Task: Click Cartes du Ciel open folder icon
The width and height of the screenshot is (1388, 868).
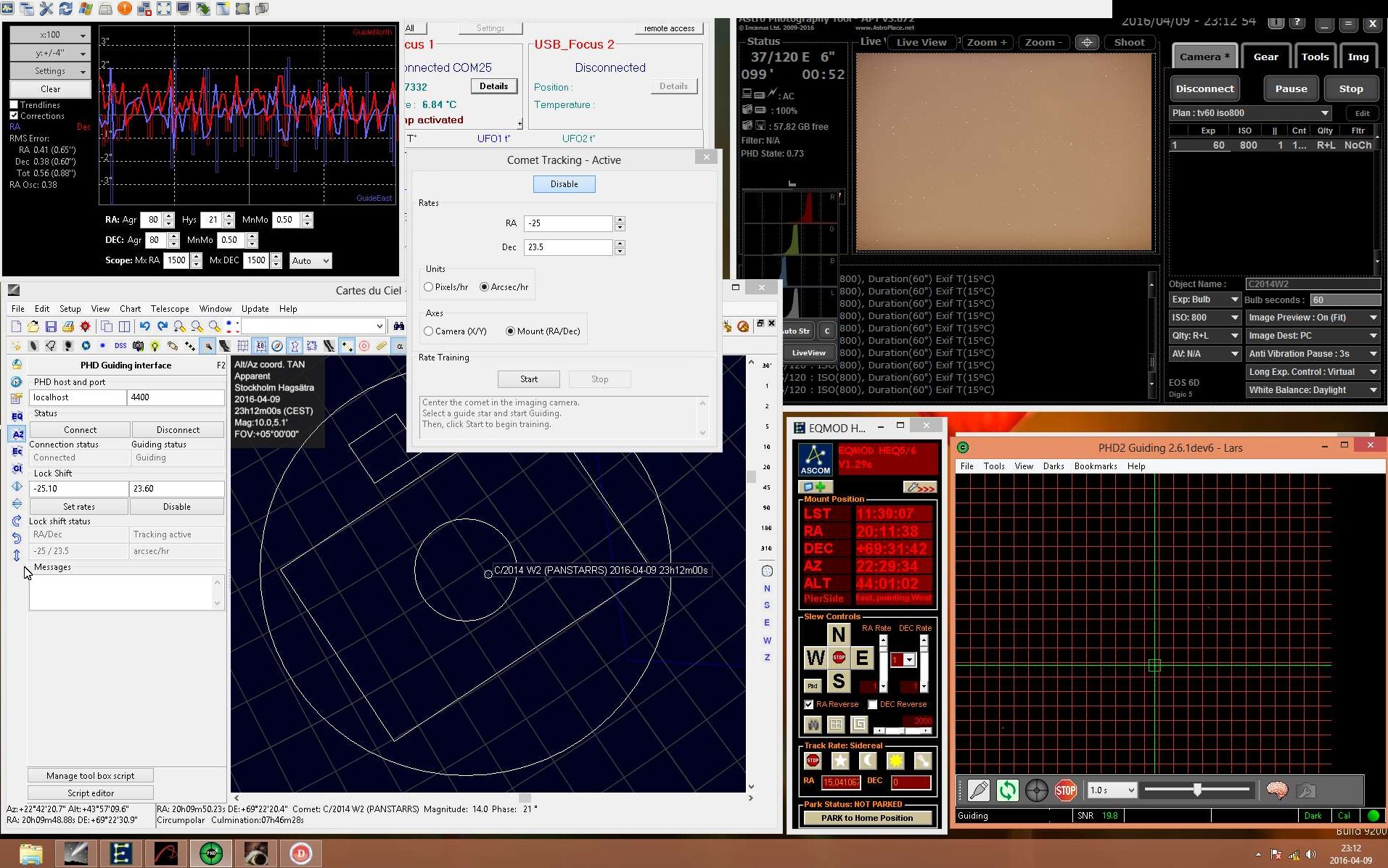Action: [x=33, y=326]
